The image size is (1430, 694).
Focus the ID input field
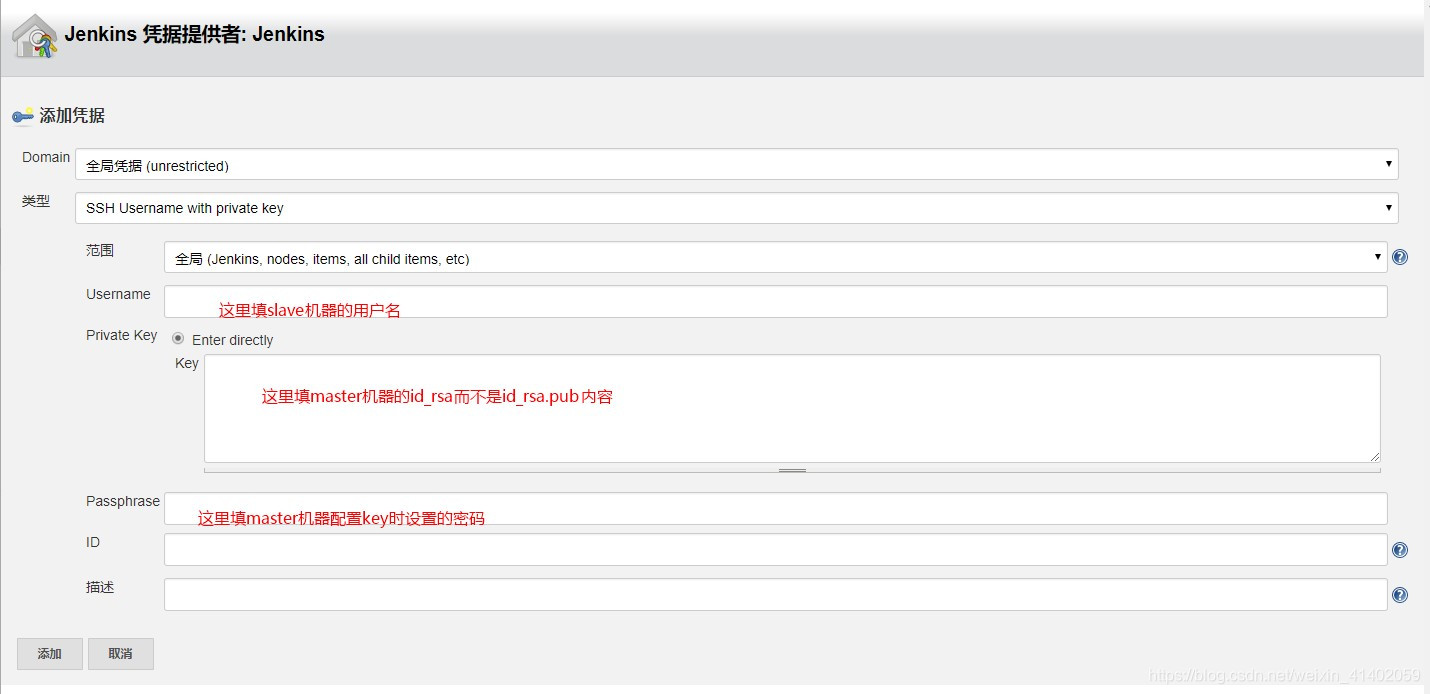(776, 550)
